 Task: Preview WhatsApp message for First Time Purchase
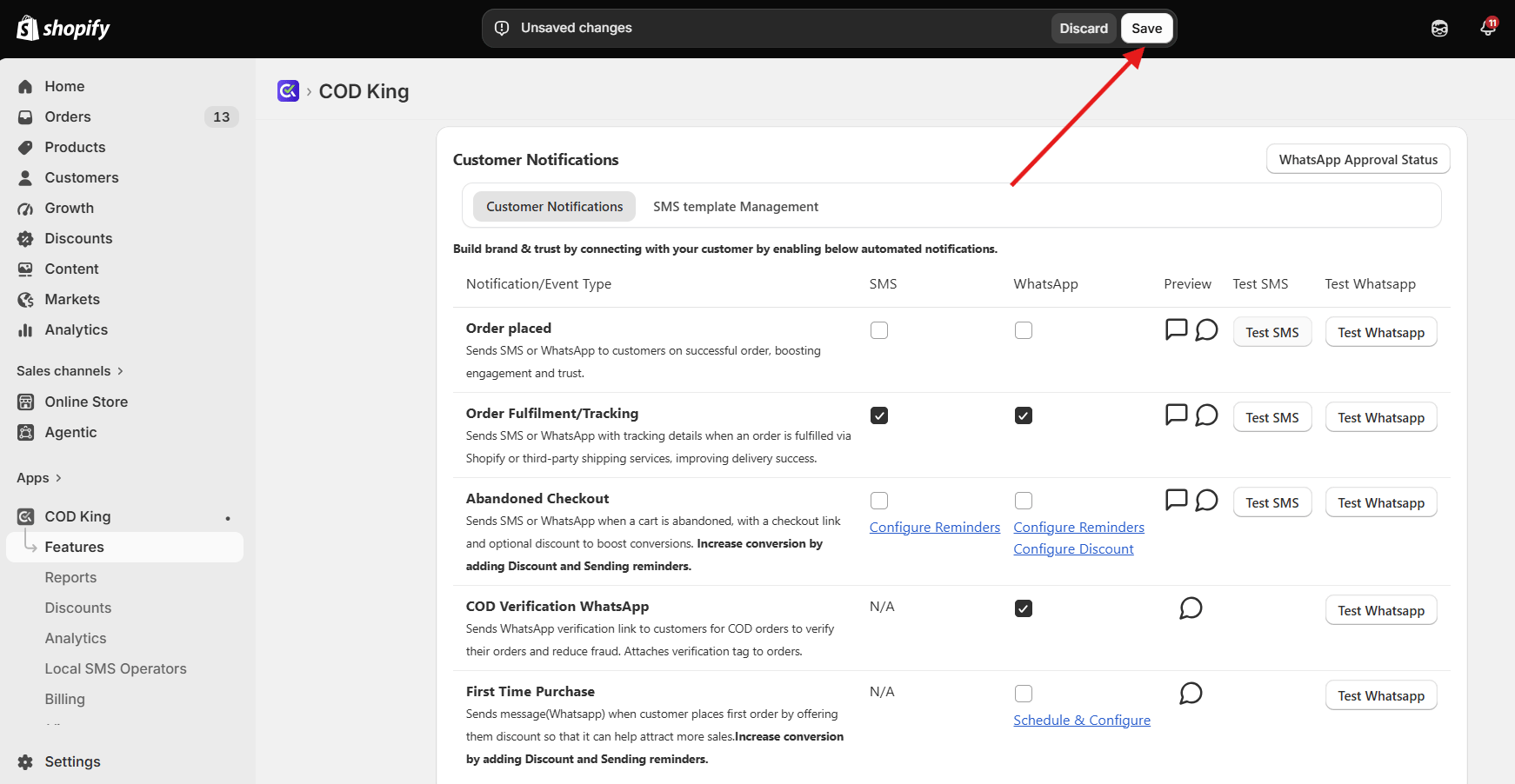click(x=1191, y=694)
